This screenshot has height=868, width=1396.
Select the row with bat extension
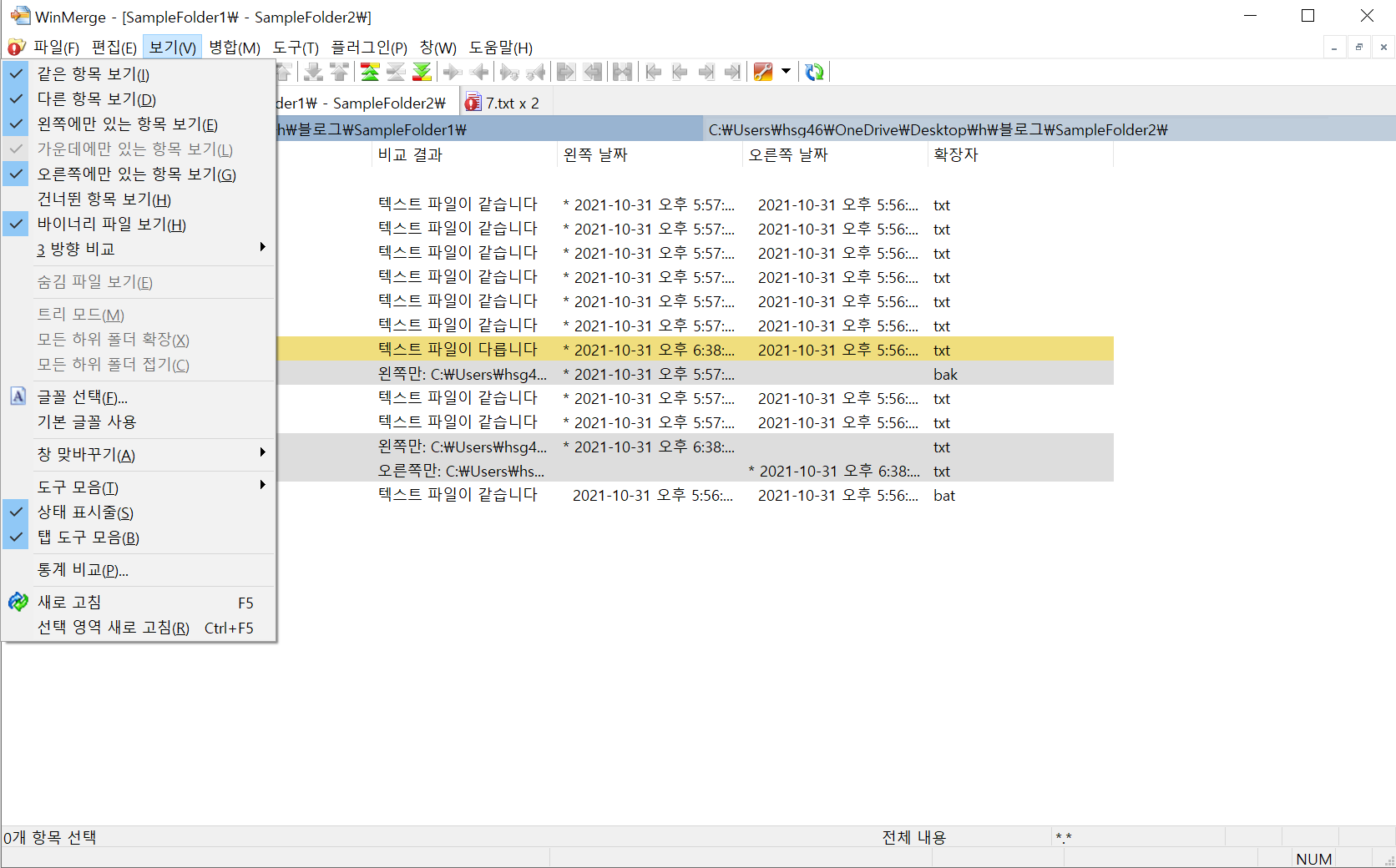pyautogui.click(x=695, y=495)
